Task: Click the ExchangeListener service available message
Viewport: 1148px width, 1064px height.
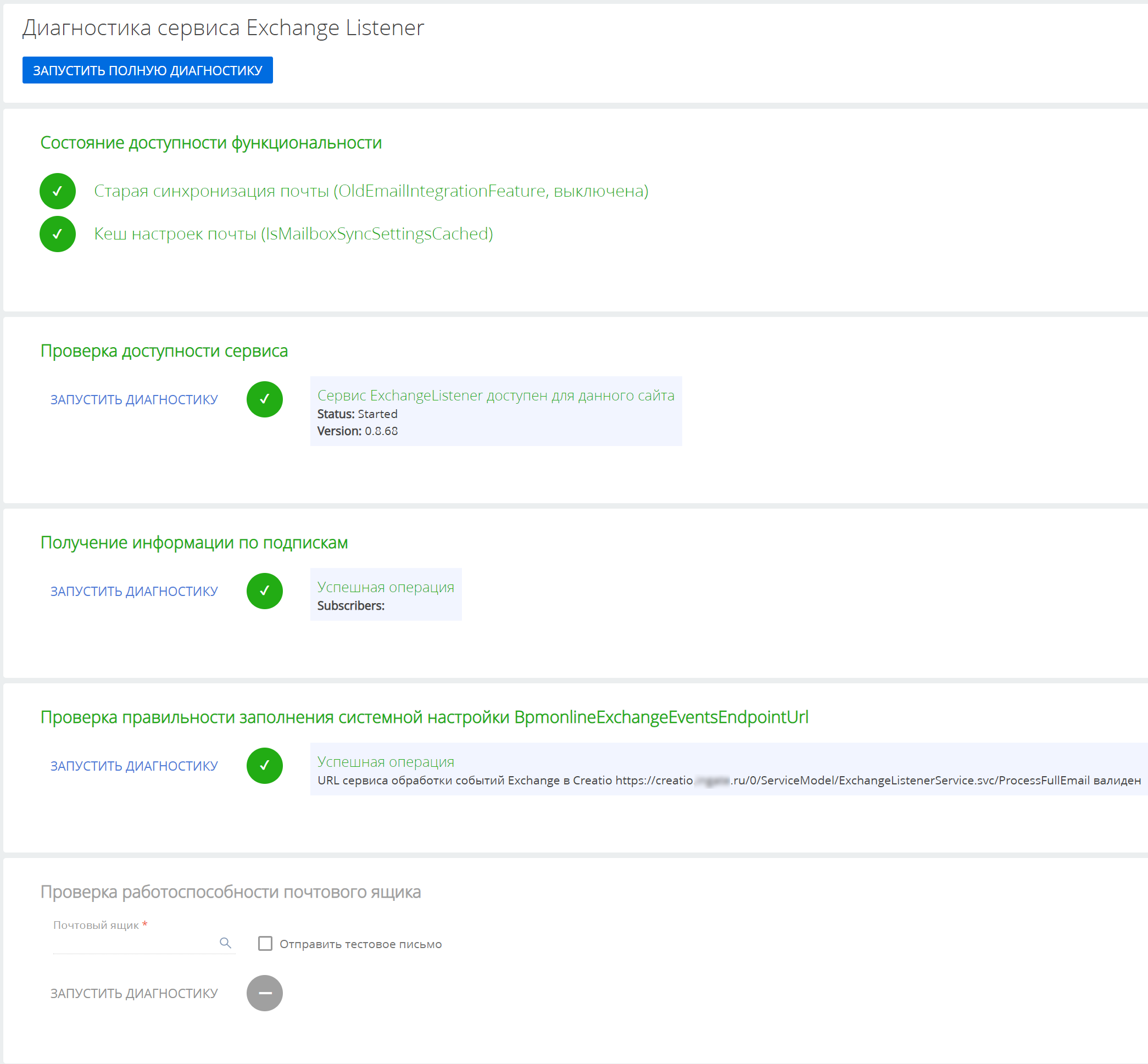Action: click(495, 395)
